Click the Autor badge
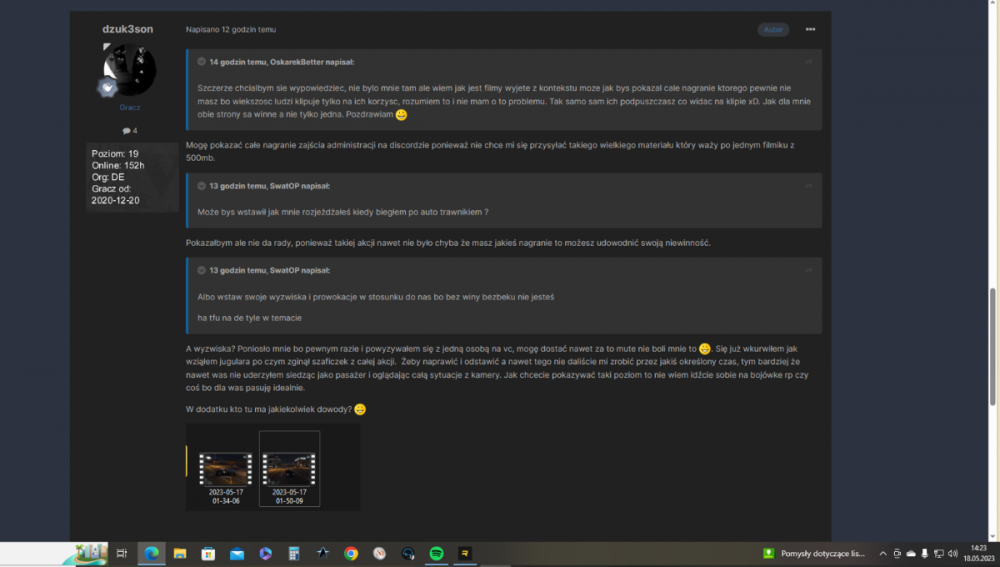 point(773,29)
